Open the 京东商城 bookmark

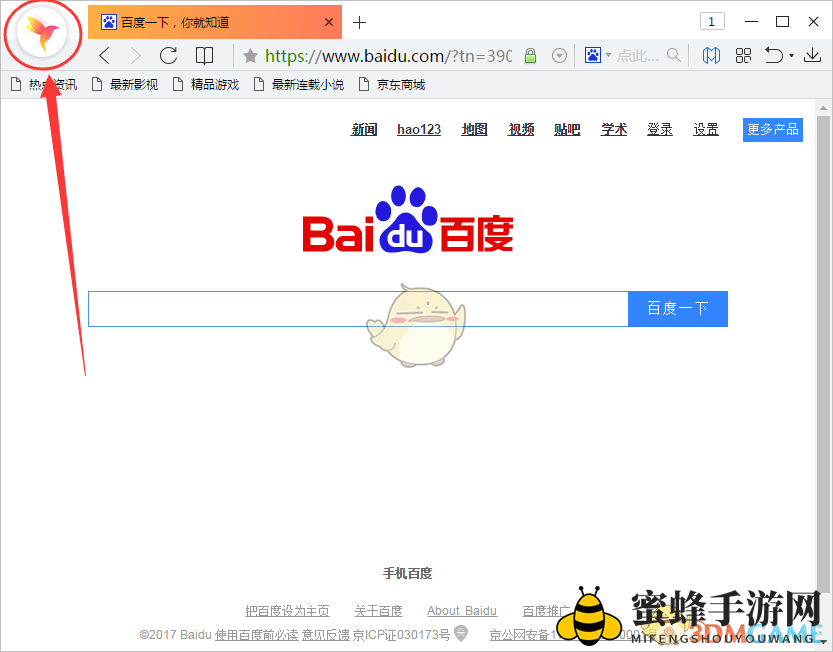[392, 84]
